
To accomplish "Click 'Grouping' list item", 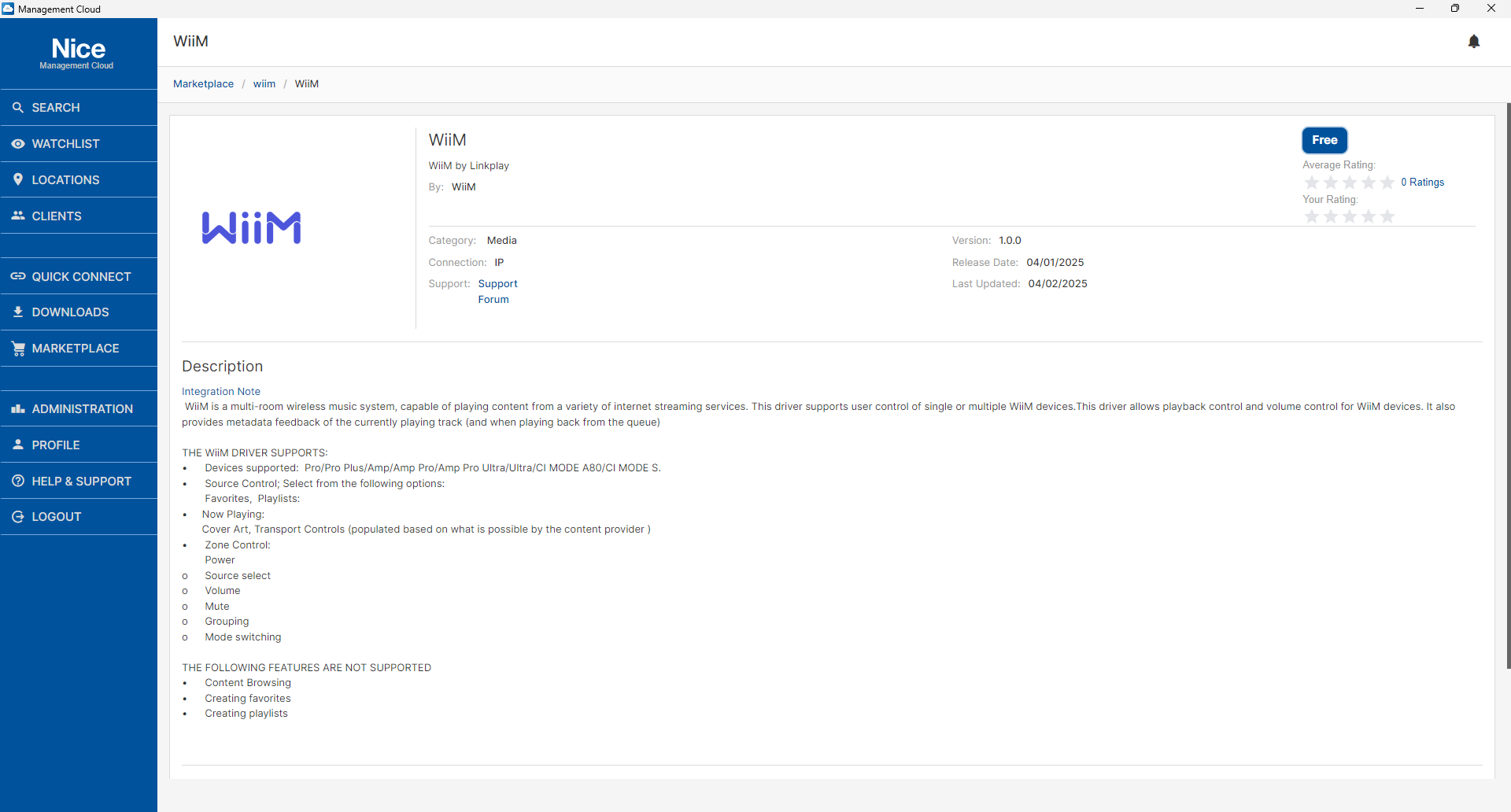I will pyautogui.click(x=227, y=621).
